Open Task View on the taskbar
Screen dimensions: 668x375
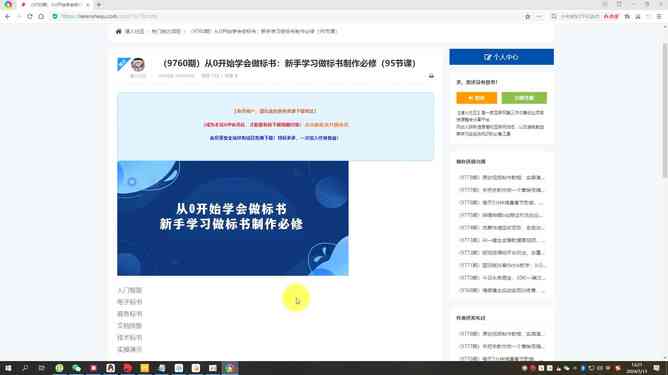point(41,368)
